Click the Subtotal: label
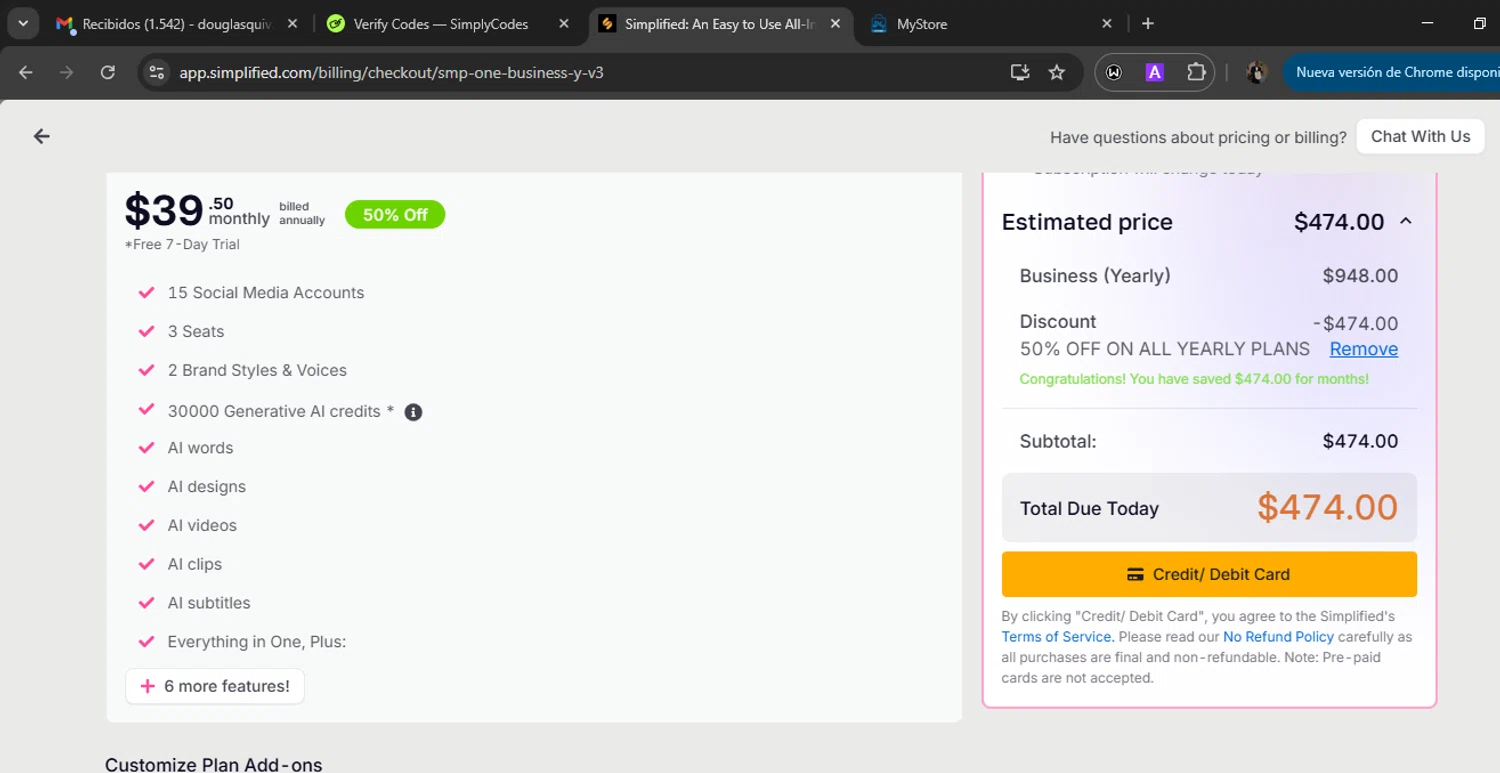 [1058, 441]
